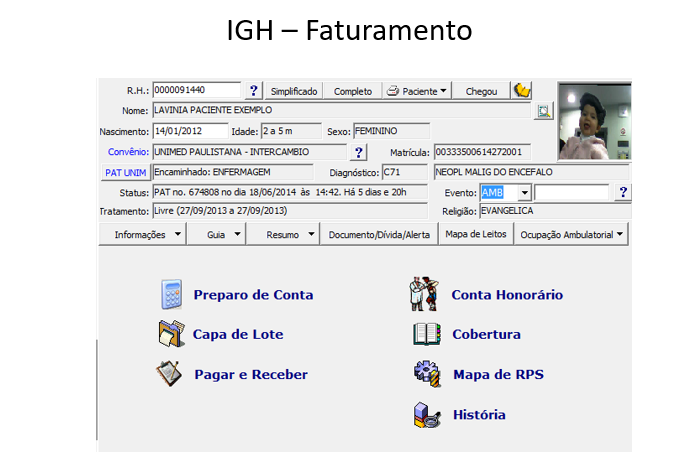
Task: Click the question mark beside Evento field
Action: [x=623, y=192]
